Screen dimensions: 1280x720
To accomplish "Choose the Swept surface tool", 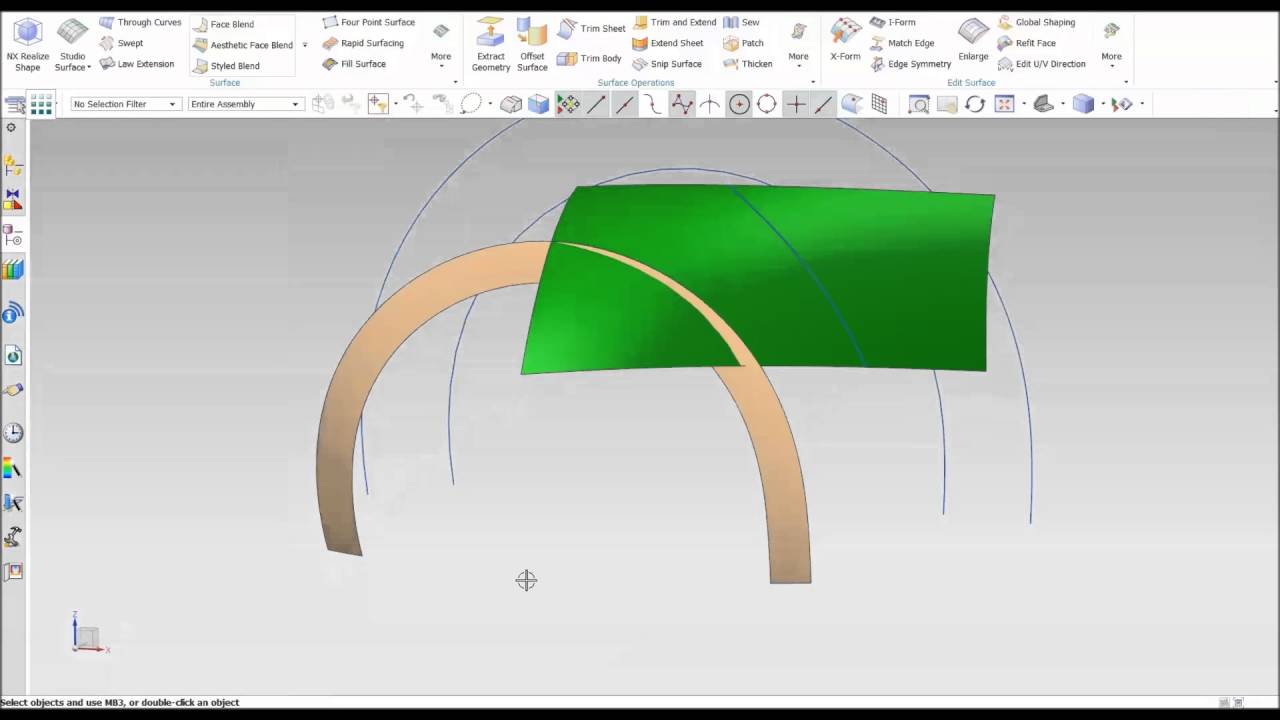I will [121, 43].
